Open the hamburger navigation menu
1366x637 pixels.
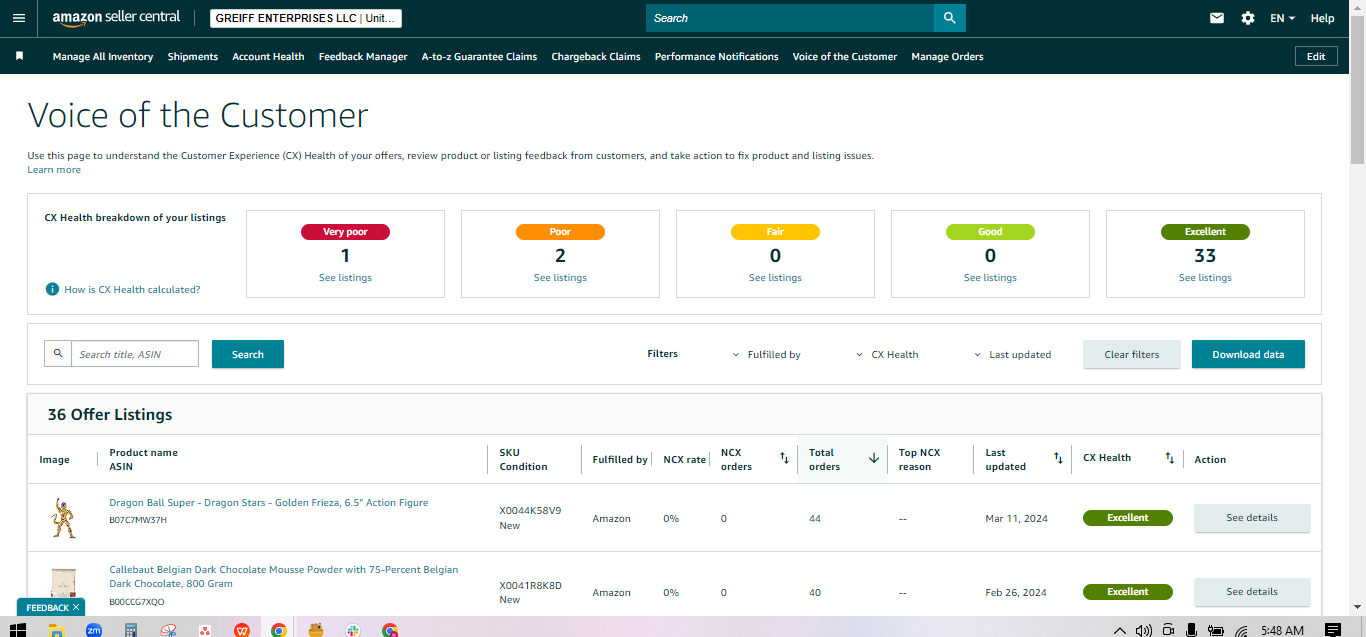(x=19, y=18)
